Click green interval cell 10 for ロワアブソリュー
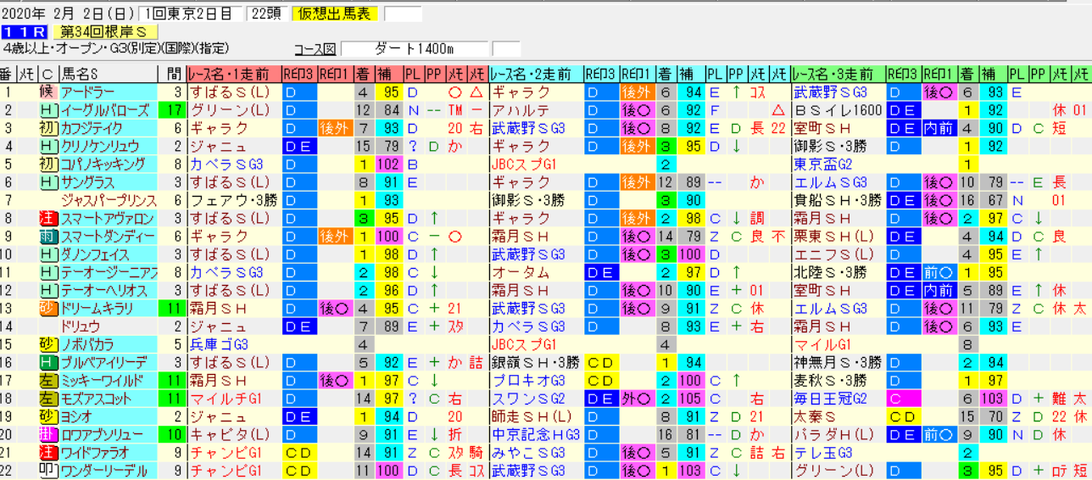This screenshot has width=1092, height=480. (171, 435)
